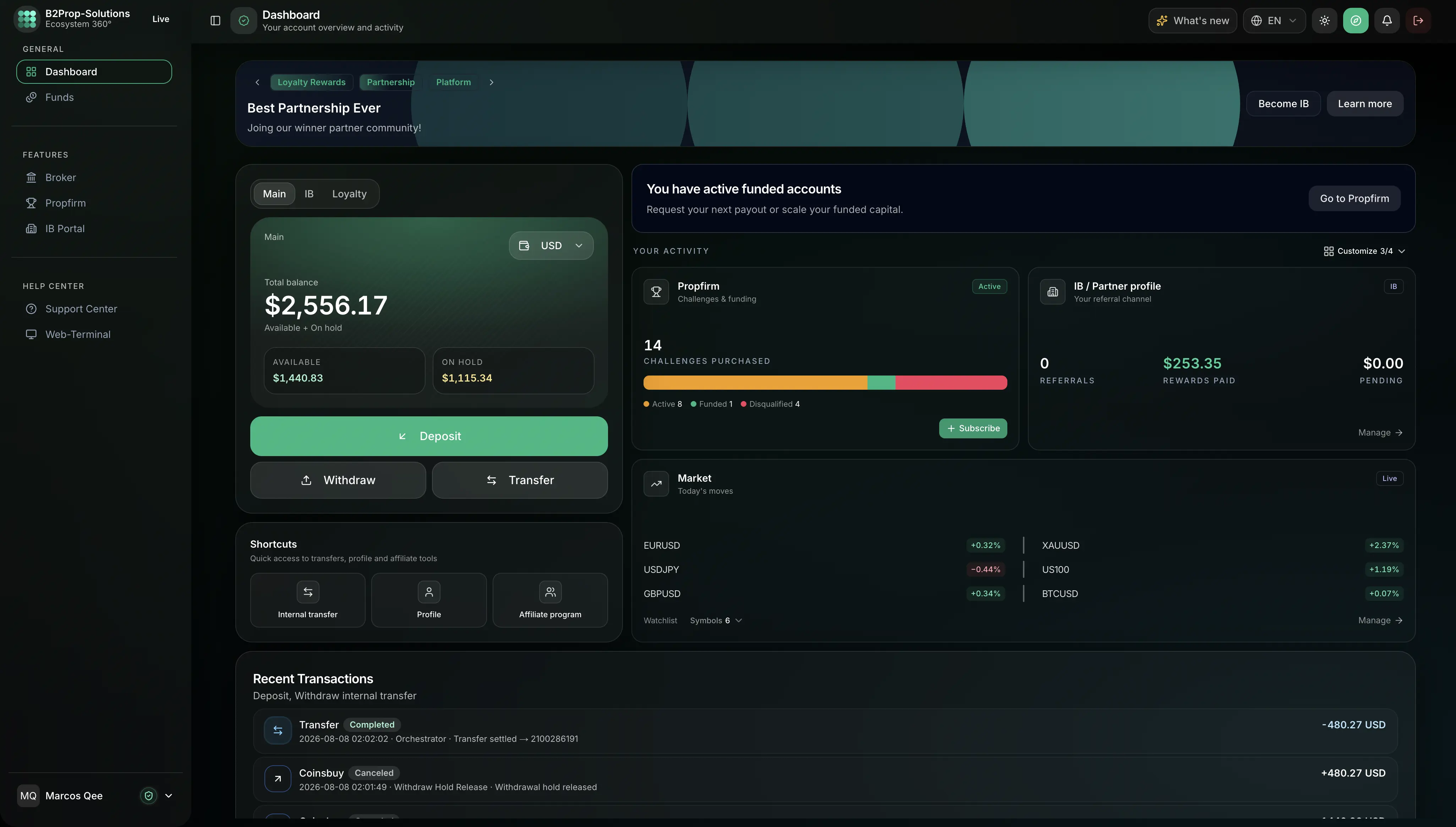Open the green compass icon button

coord(1356,21)
